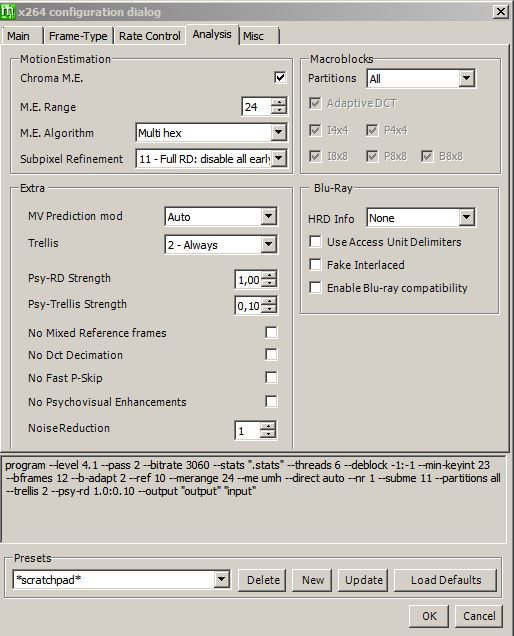514x636 pixels.
Task: Open the Frame-Type tab
Action: click(x=78, y=36)
